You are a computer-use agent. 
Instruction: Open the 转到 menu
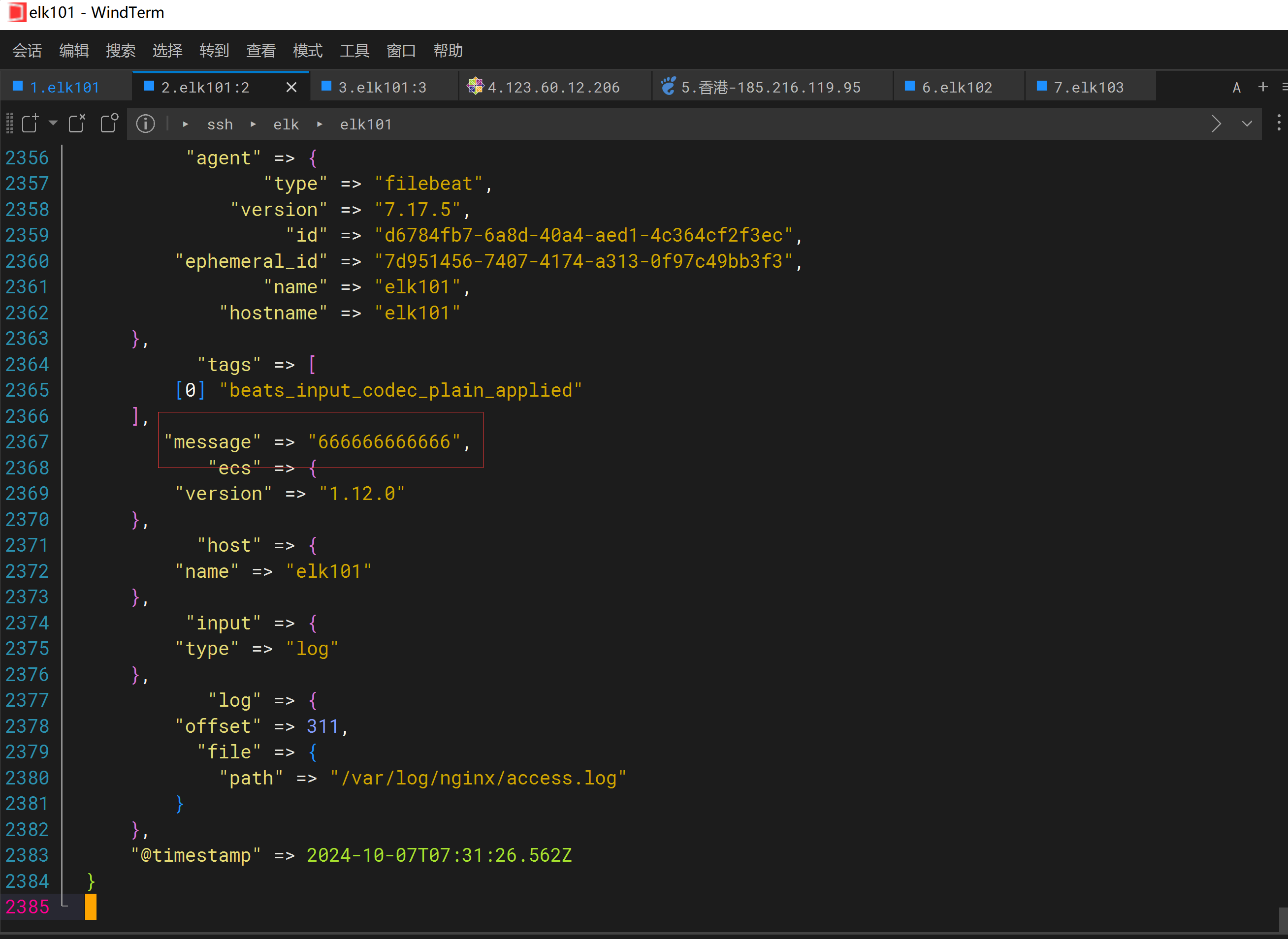214,51
